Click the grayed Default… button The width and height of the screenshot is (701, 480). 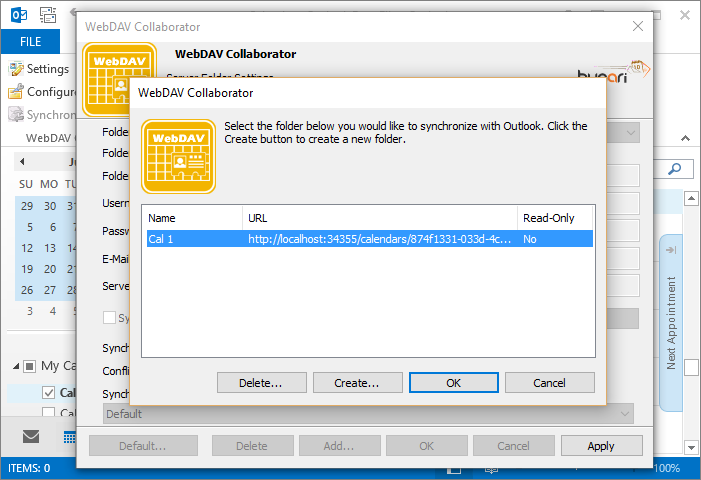tap(143, 446)
